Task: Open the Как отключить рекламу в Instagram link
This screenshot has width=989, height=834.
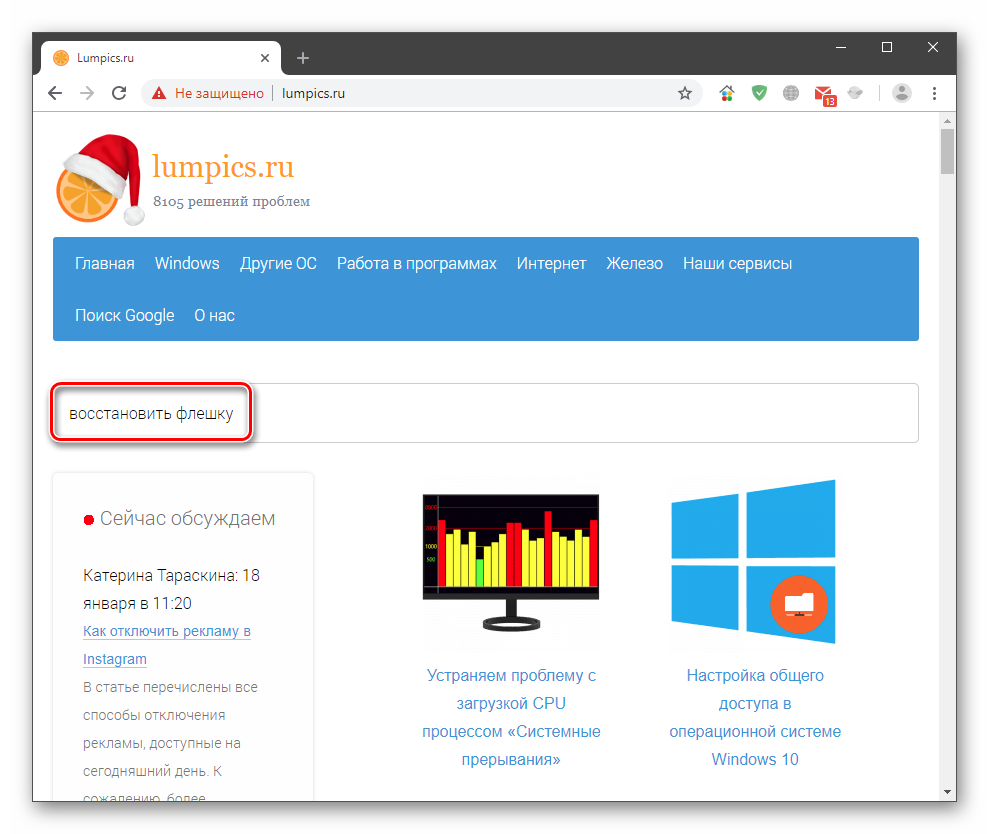Action: coord(167,645)
